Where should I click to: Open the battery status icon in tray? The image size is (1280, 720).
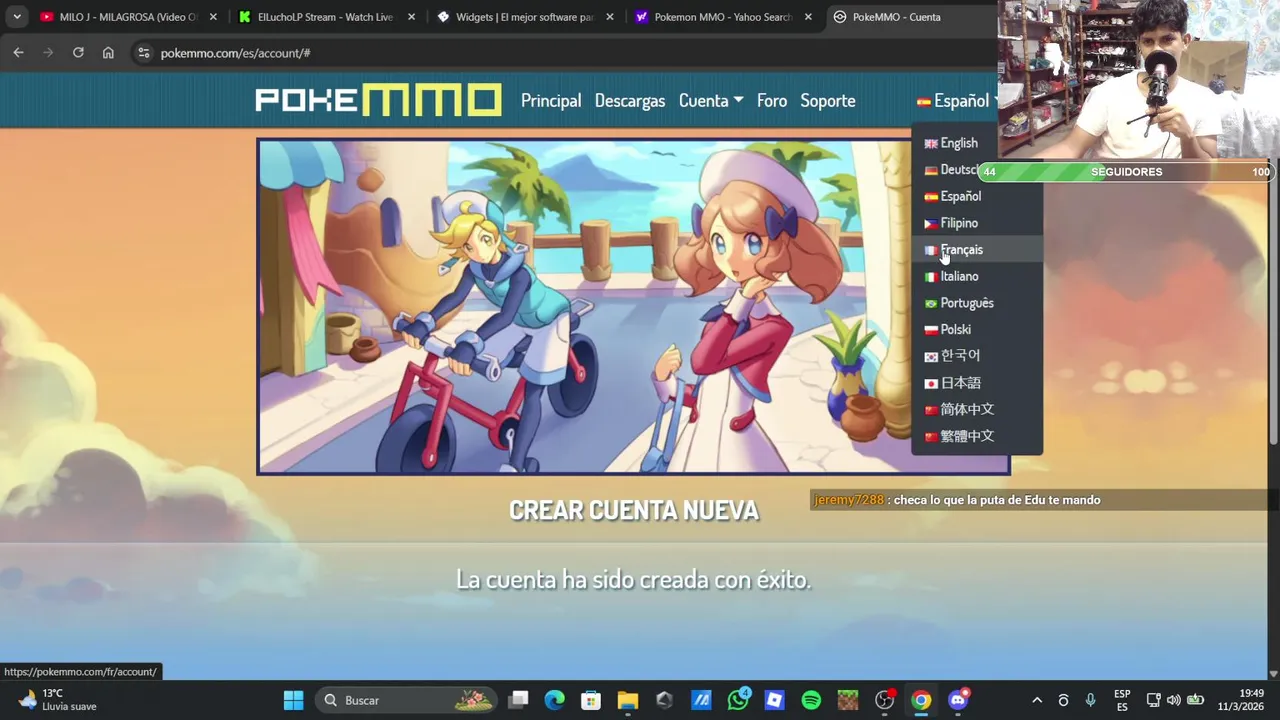click(1195, 700)
